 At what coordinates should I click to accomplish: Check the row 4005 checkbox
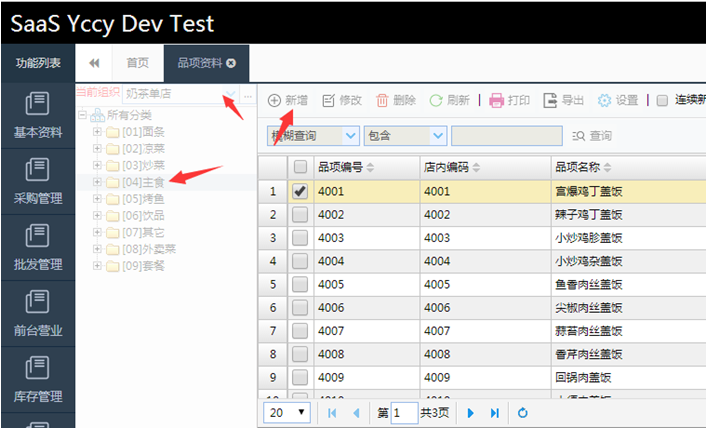pos(300,284)
